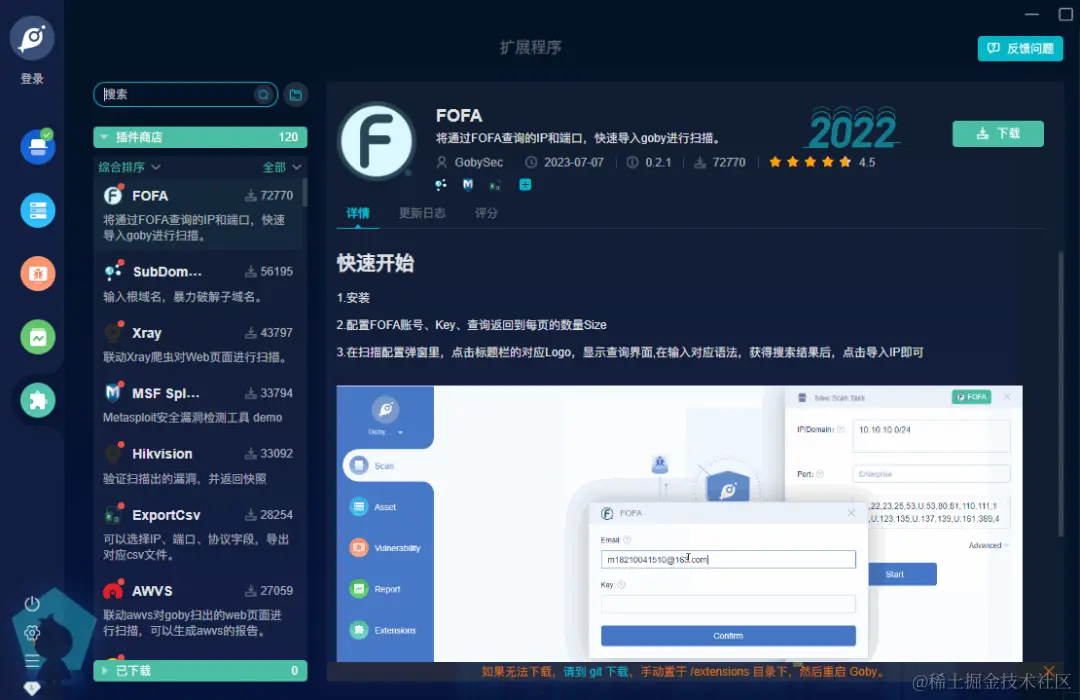
Task: Click the SubDom... plugin list icon
Action: (113, 271)
